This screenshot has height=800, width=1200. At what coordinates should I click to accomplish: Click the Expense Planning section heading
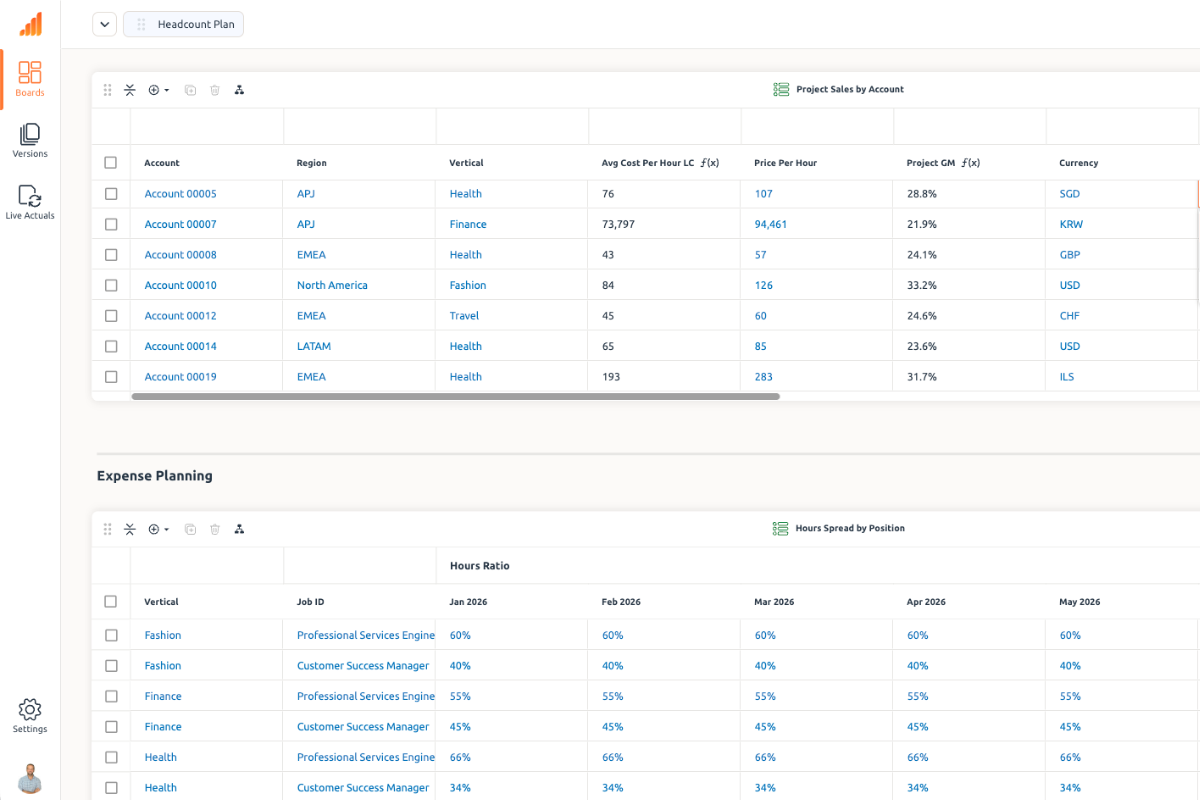(155, 476)
